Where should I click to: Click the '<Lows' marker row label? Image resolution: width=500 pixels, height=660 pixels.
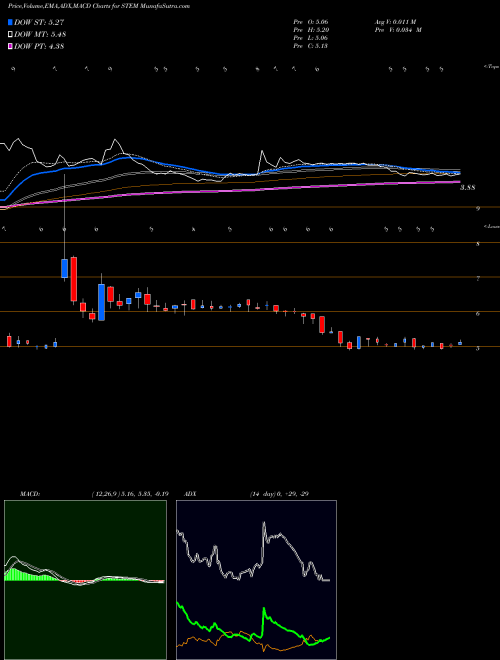pos(491,226)
